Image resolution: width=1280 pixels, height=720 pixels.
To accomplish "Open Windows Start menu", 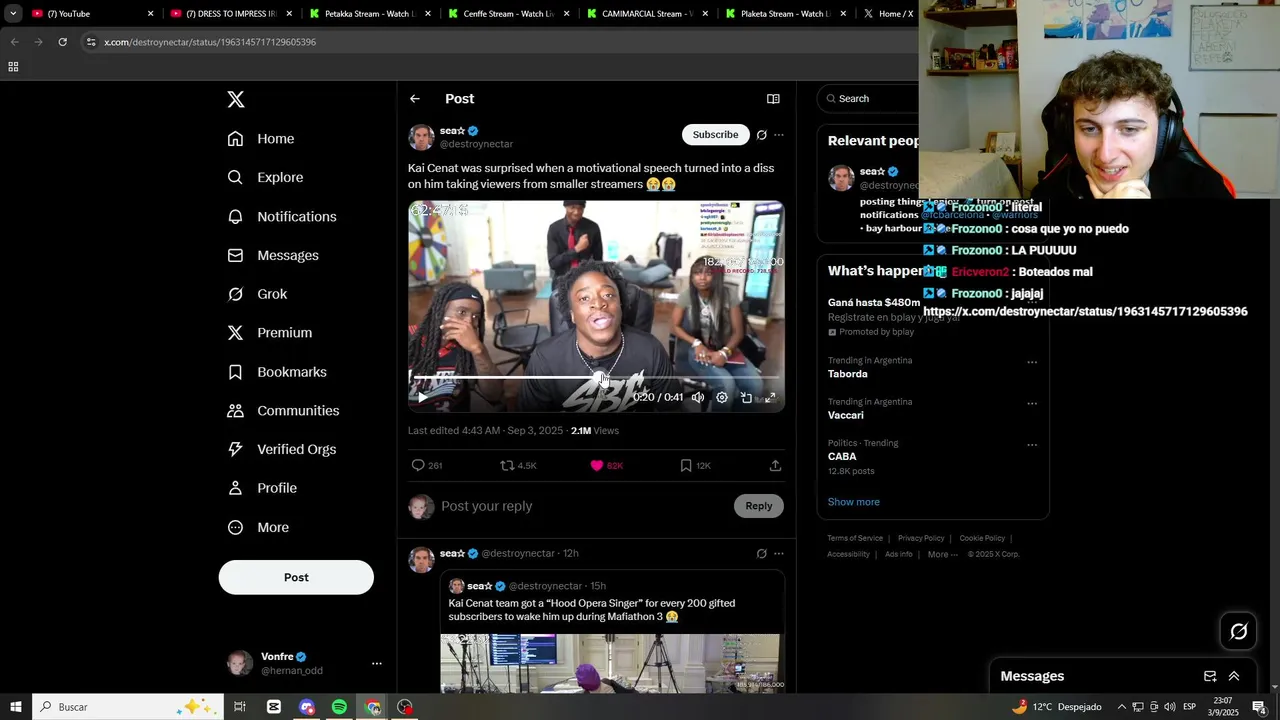I will 16,707.
